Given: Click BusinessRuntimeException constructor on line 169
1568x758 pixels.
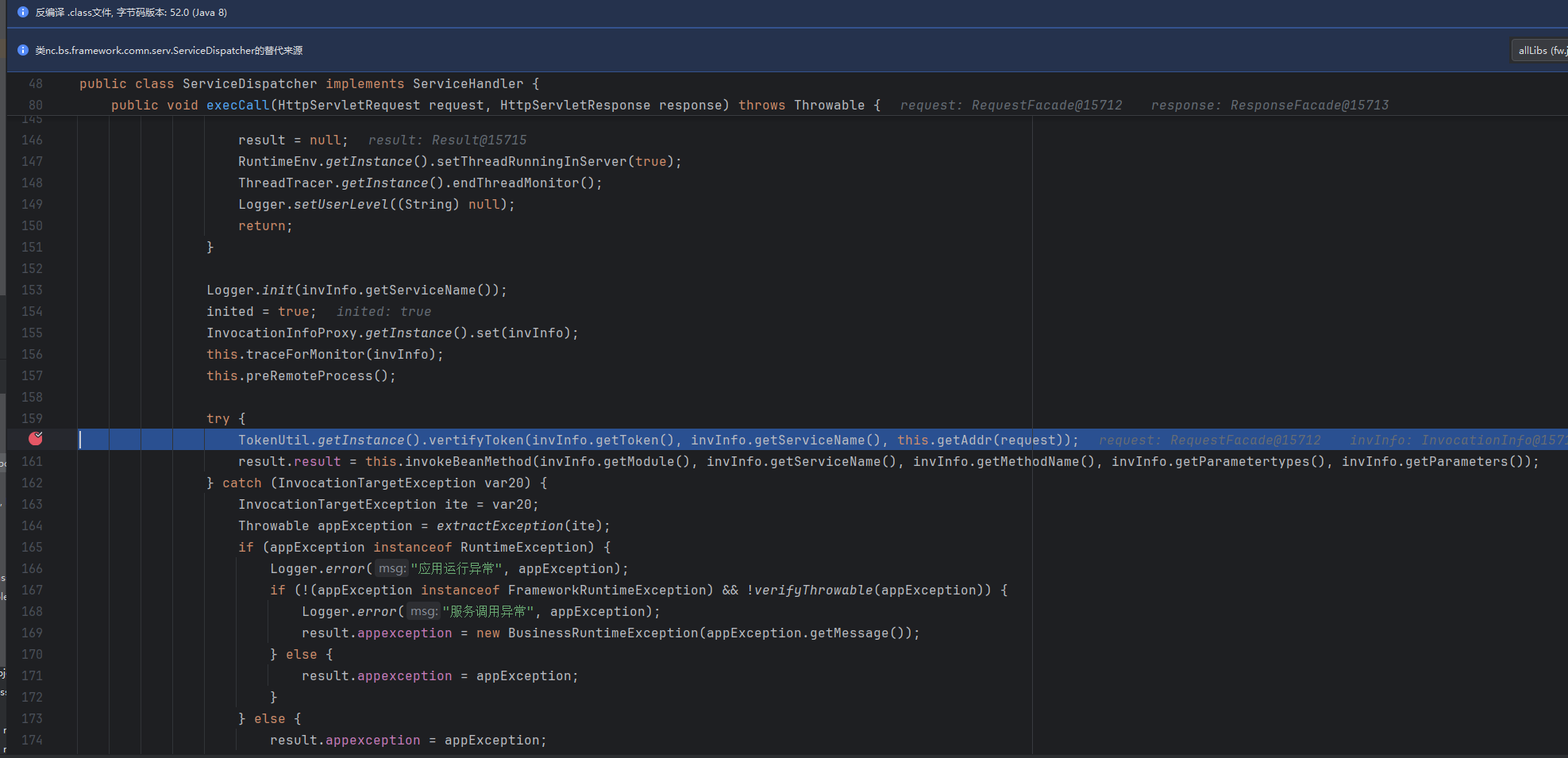Looking at the screenshot, I should click(x=603, y=633).
